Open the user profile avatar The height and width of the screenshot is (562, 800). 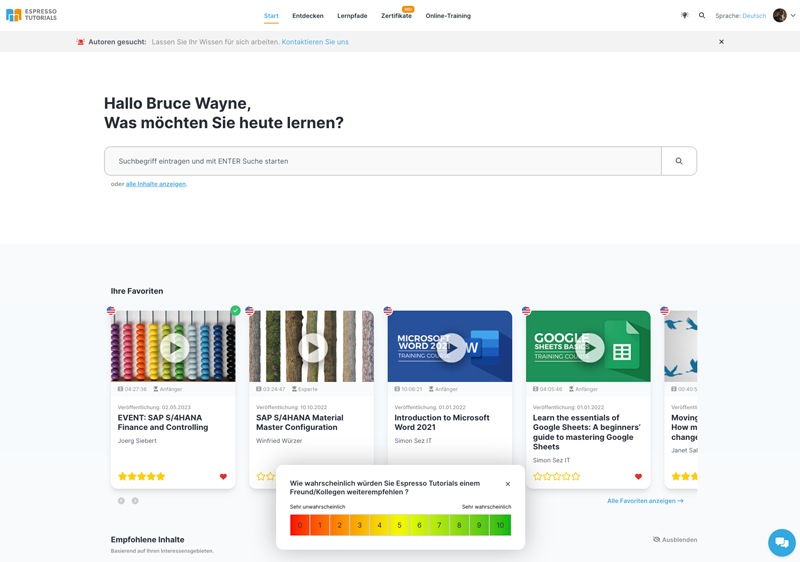coord(780,15)
